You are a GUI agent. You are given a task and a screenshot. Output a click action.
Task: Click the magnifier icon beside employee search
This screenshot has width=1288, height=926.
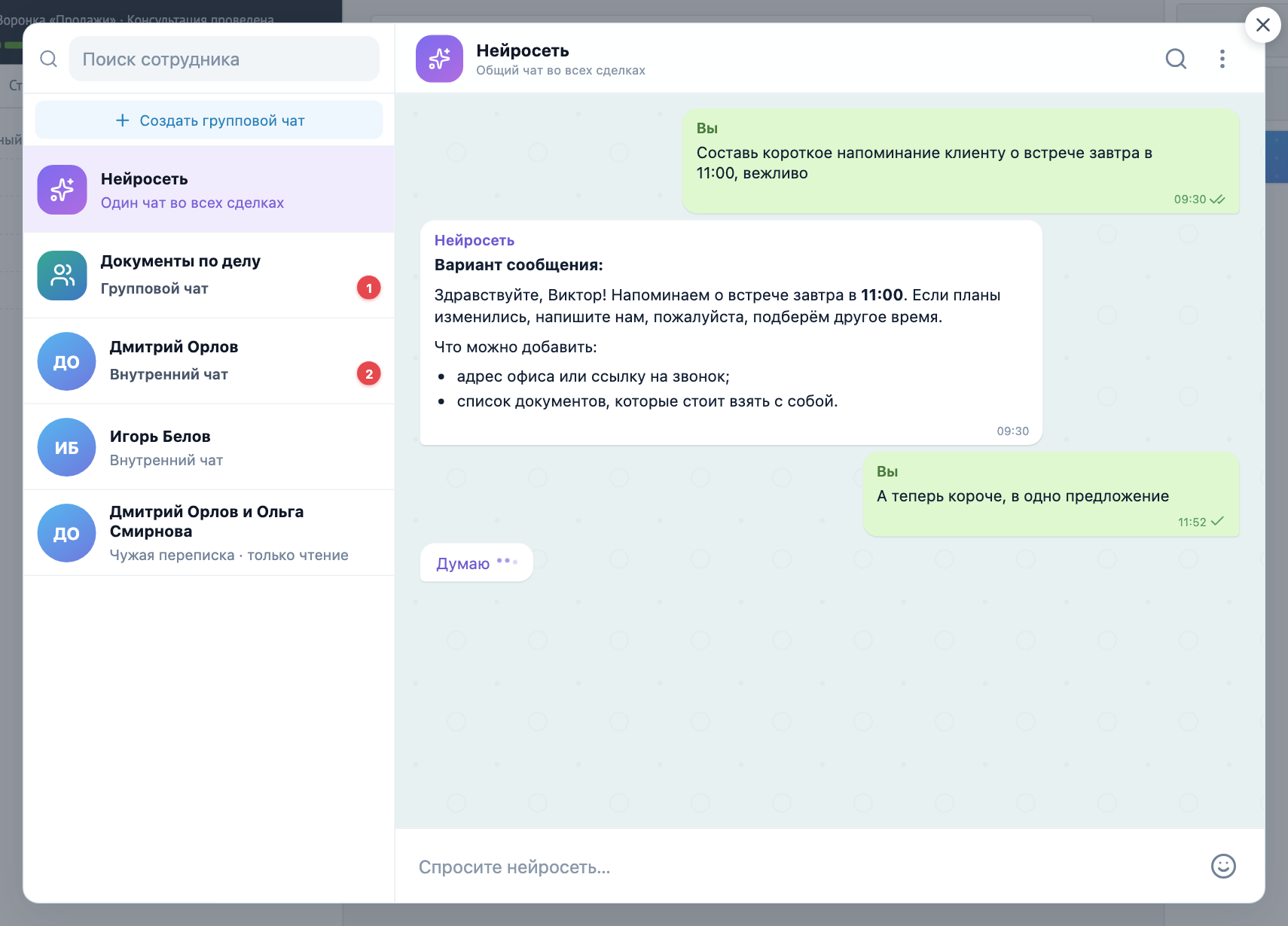[48, 59]
